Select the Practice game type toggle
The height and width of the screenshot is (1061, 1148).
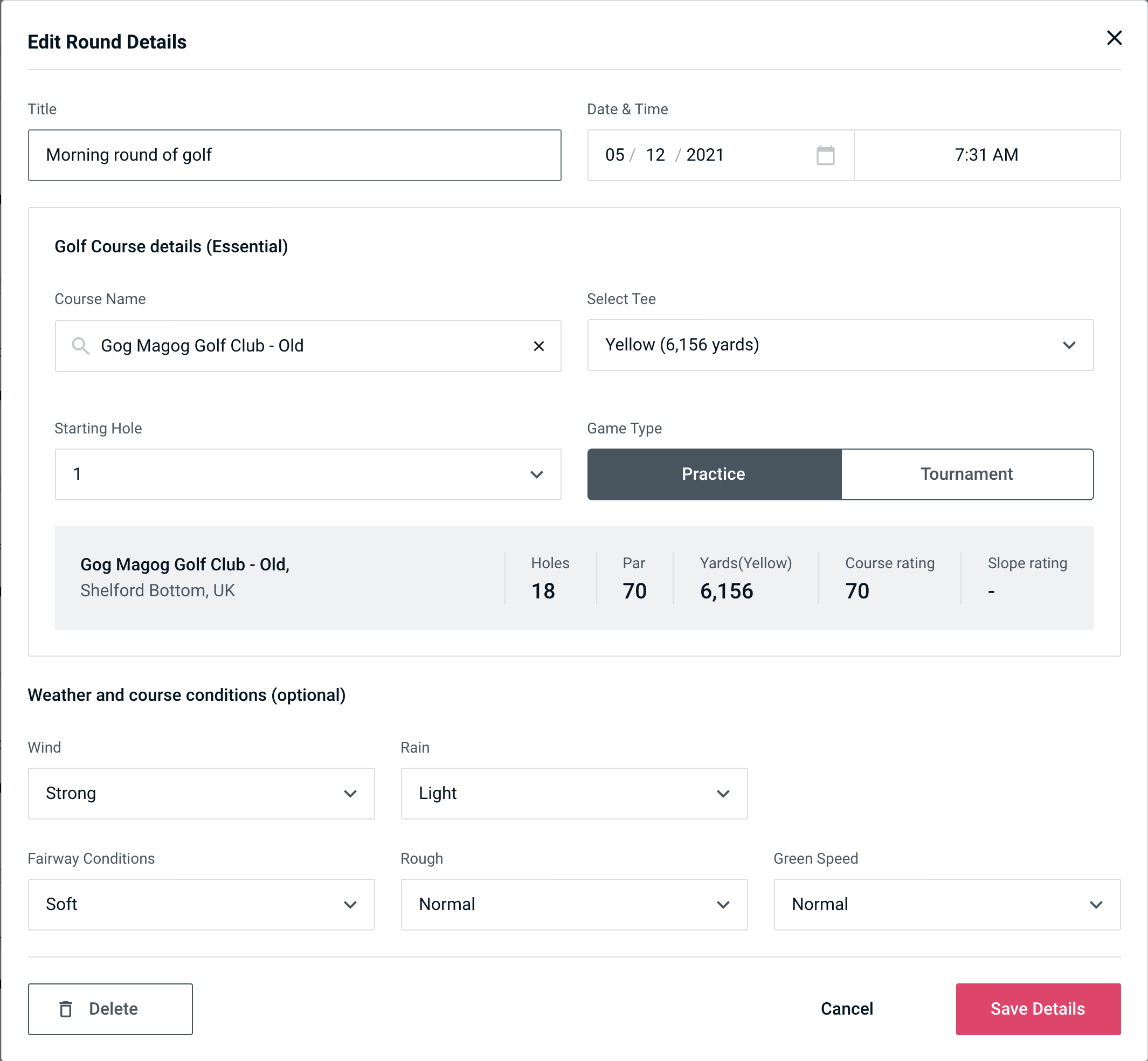click(713, 474)
